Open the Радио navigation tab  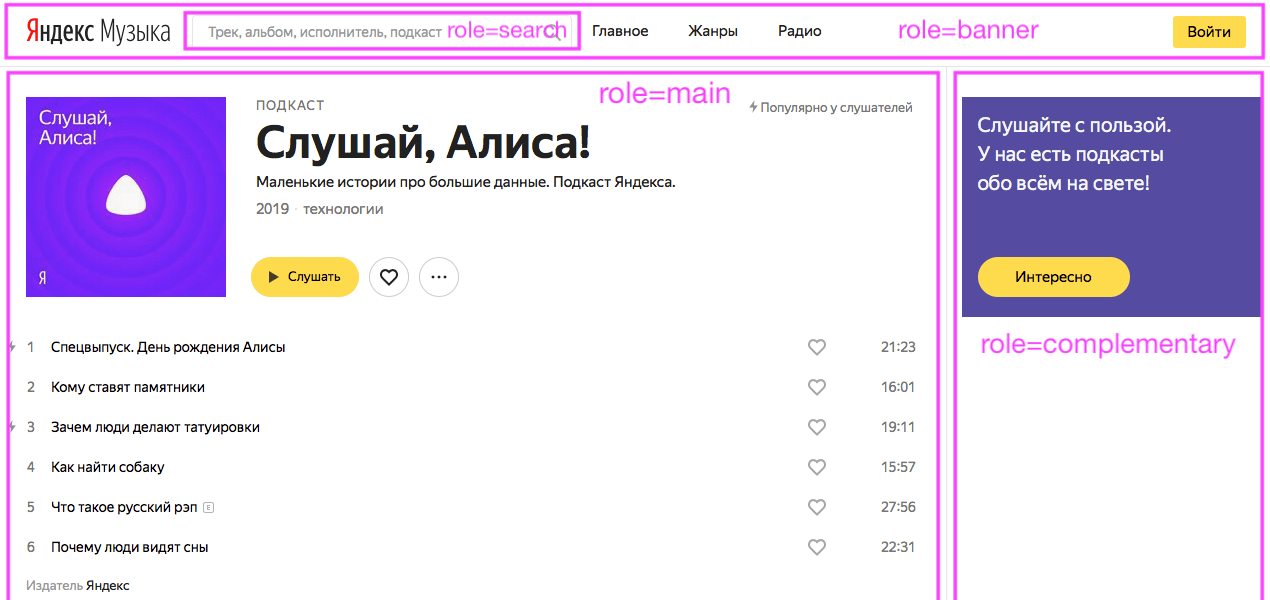pyautogui.click(x=800, y=31)
